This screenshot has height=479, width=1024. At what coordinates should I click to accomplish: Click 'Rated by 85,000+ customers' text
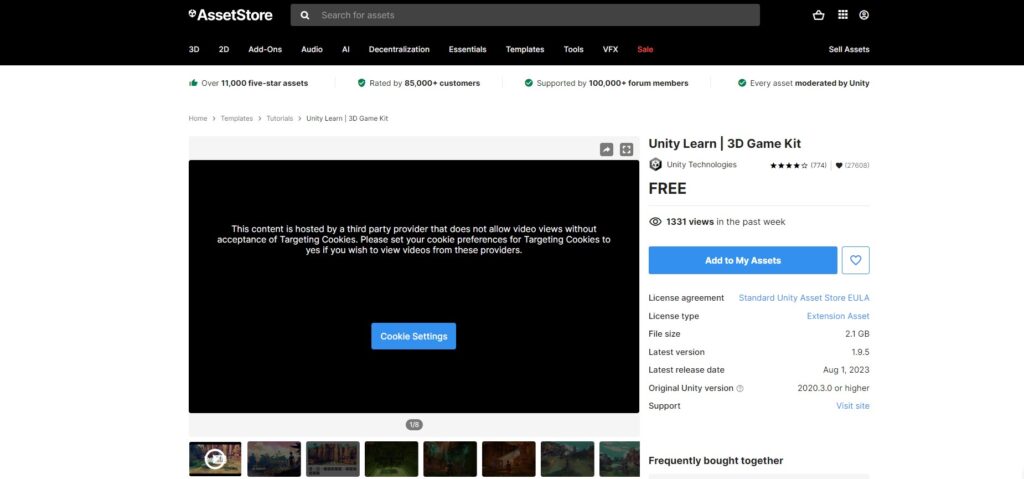tap(424, 83)
